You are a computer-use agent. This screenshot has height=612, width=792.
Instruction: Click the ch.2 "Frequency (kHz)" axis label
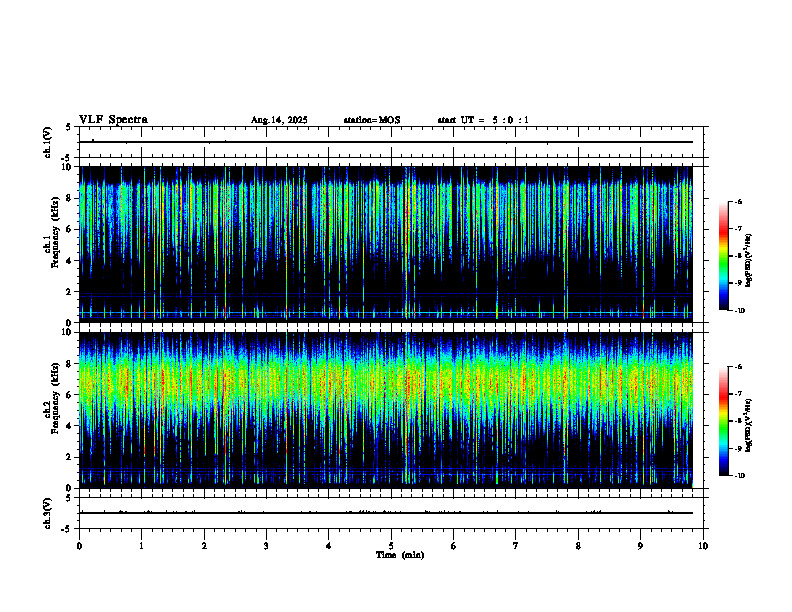point(56,397)
